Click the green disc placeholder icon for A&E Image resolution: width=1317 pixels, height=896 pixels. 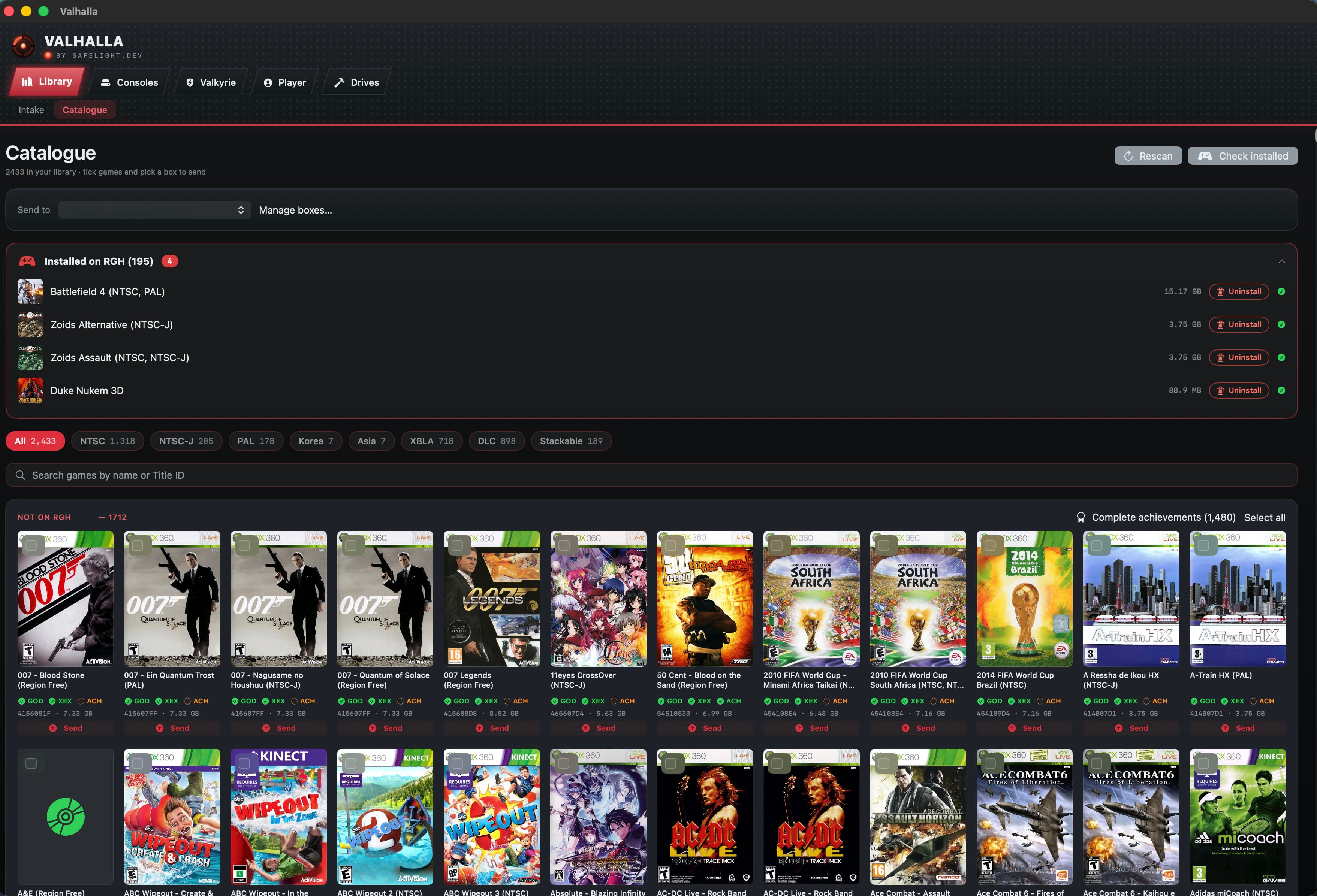[x=66, y=817]
